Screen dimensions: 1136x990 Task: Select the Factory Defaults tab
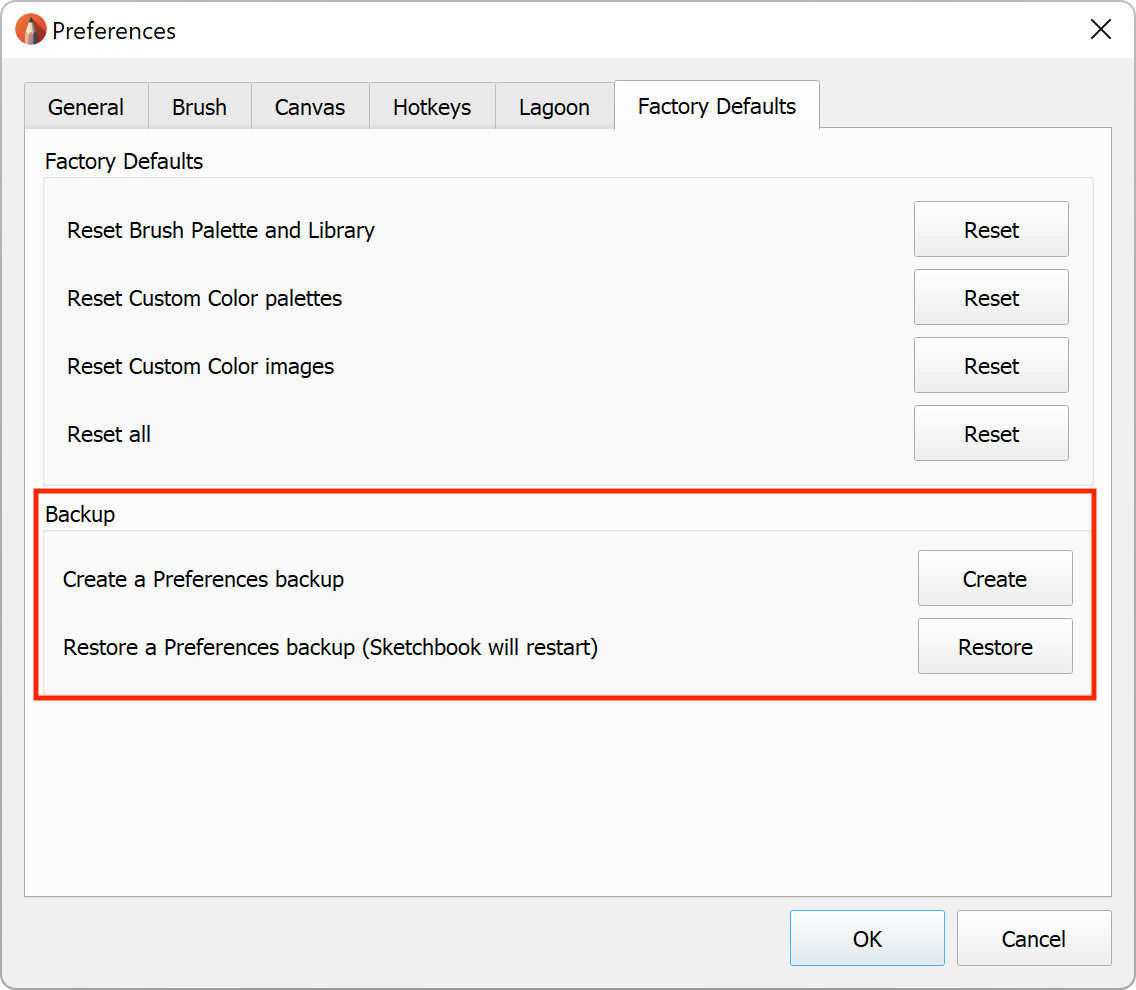tap(717, 106)
